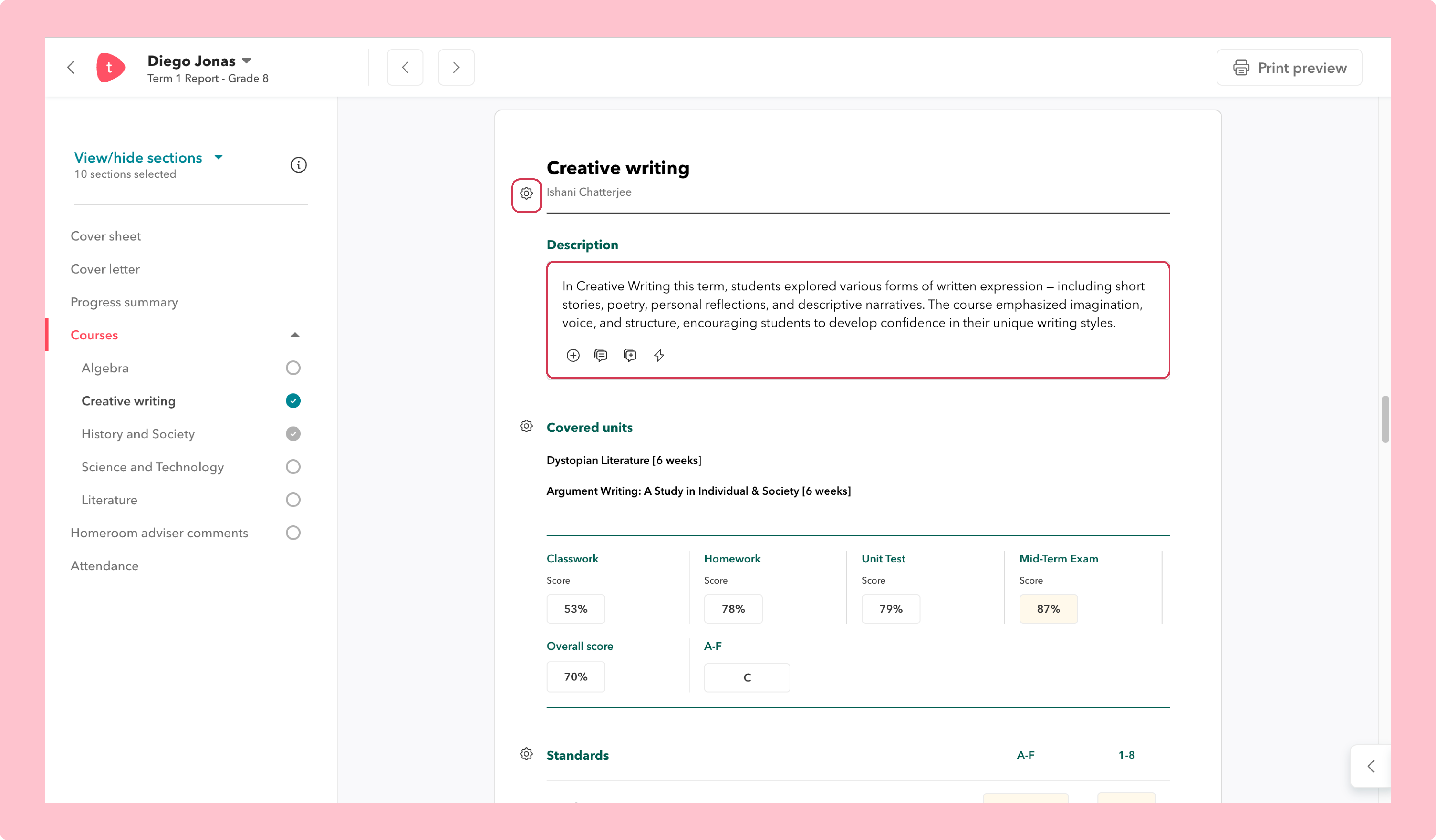Click the add comment icon in Description

tap(630, 355)
